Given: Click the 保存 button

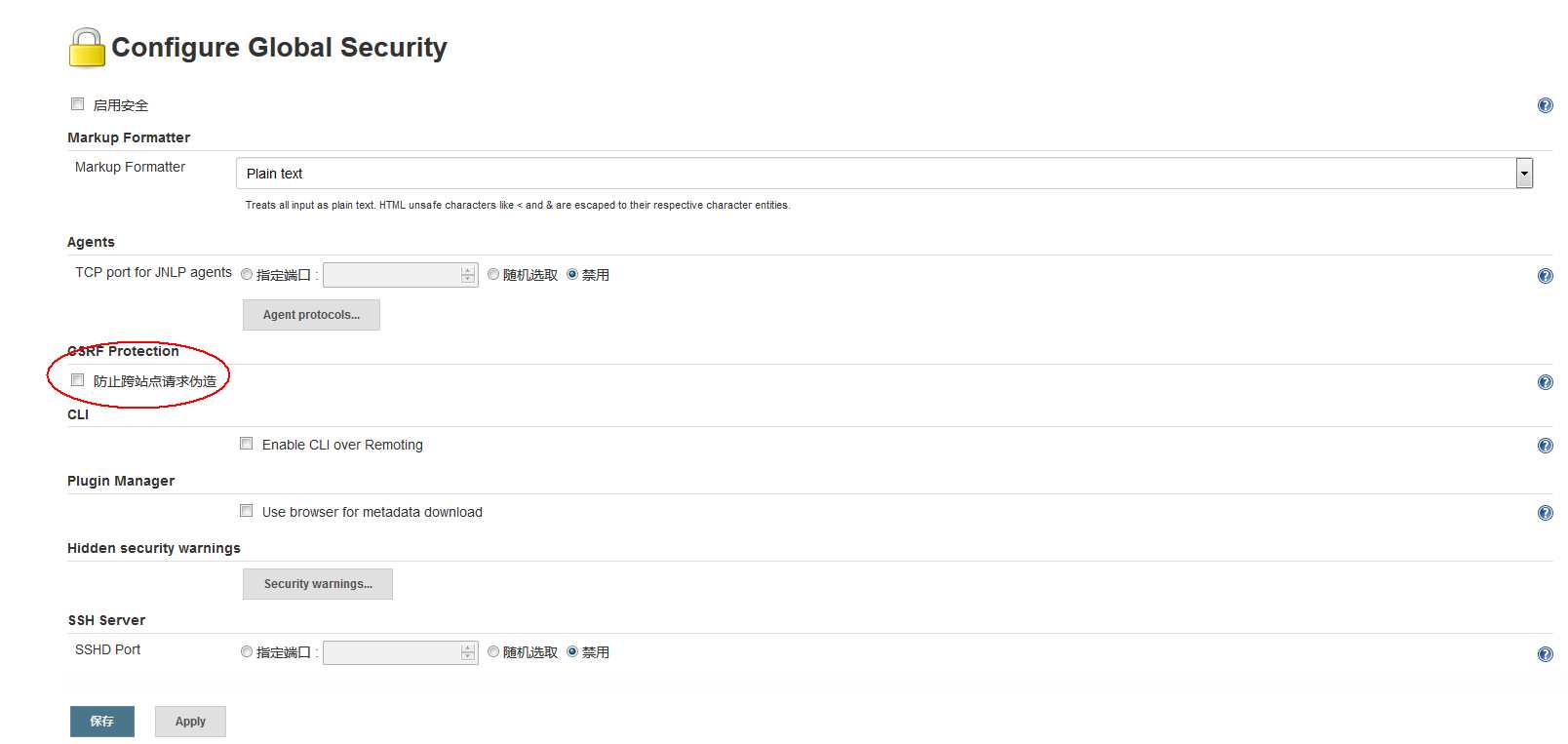Looking at the screenshot, I should click(102, 722).
